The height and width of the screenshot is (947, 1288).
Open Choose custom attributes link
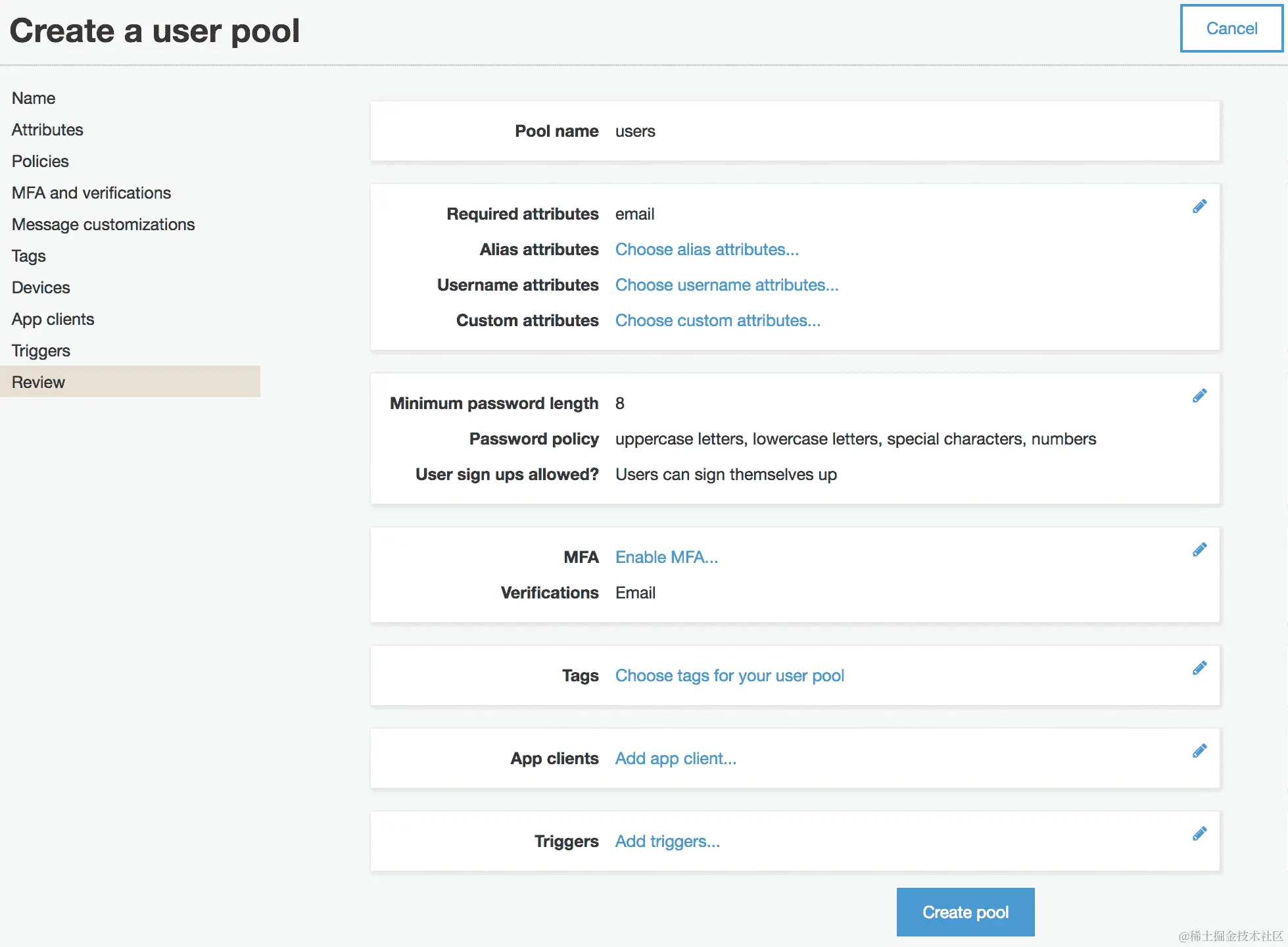717,321
